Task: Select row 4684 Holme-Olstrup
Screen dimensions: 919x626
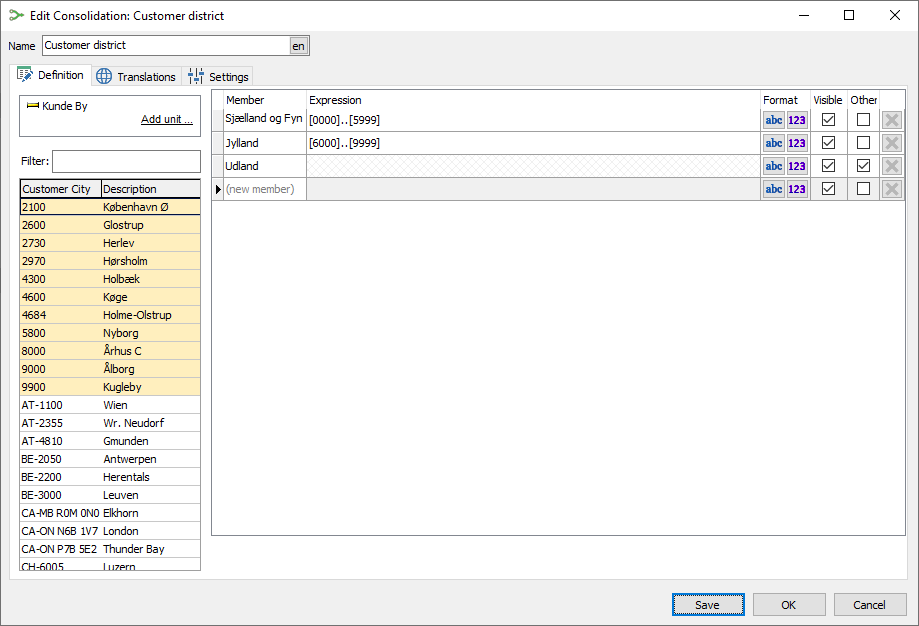Action: [x=110, y=315]
